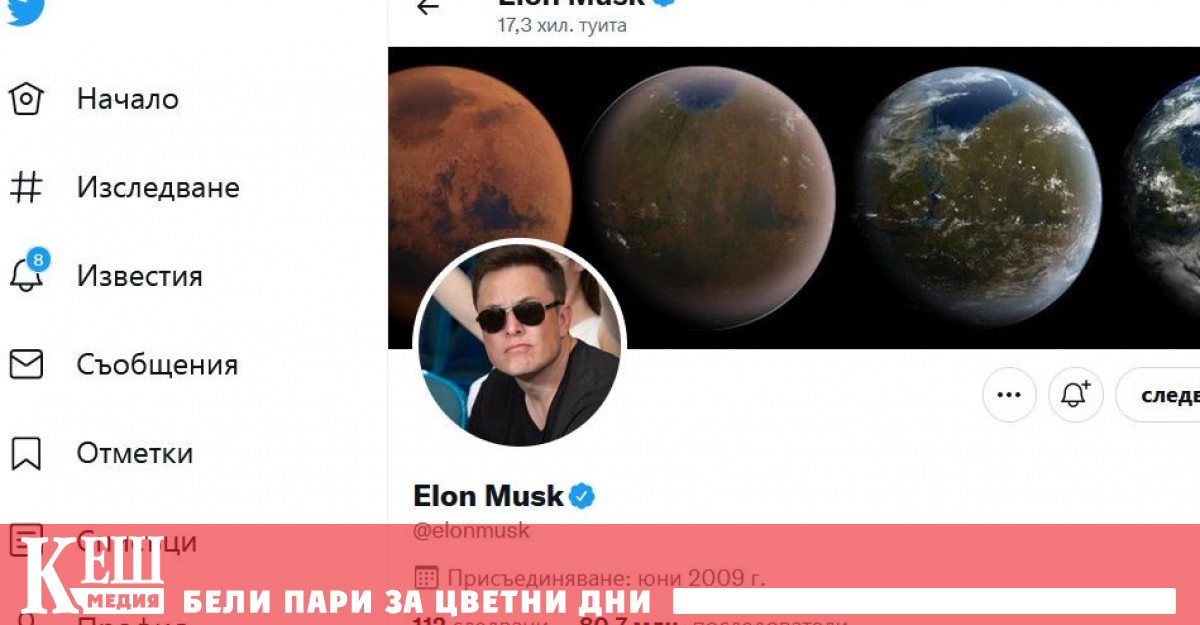The height and width of the screenshot is (625, 1200).
Task: Select the Начало menu label
Action: (128, 99)
